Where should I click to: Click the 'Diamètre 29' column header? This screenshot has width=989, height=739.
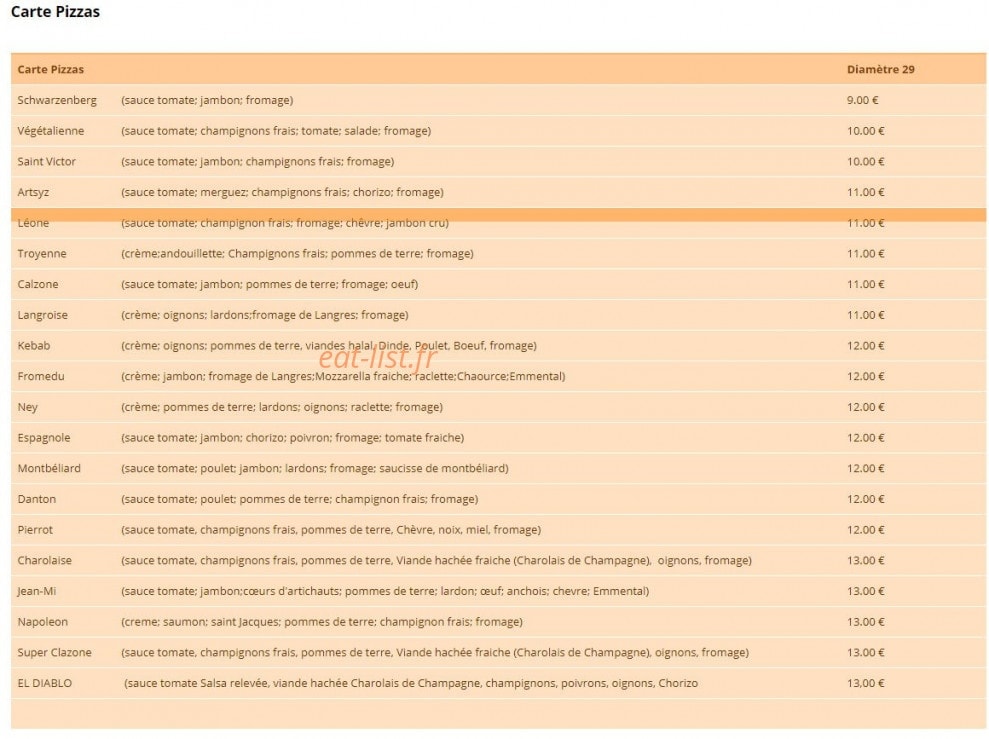tap(881, 69)
